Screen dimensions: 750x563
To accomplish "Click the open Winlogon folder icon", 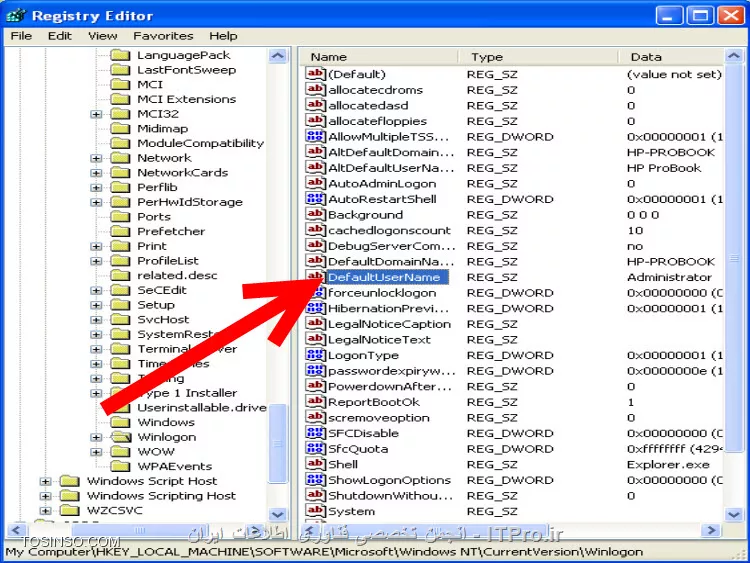I will coord(121,437).
